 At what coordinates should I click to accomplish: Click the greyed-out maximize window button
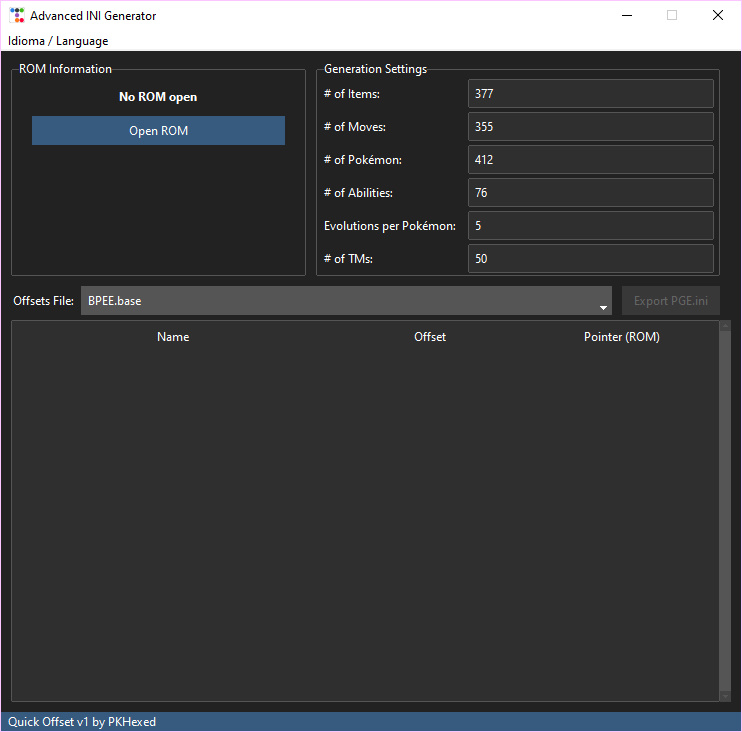(x=672, y=16)
